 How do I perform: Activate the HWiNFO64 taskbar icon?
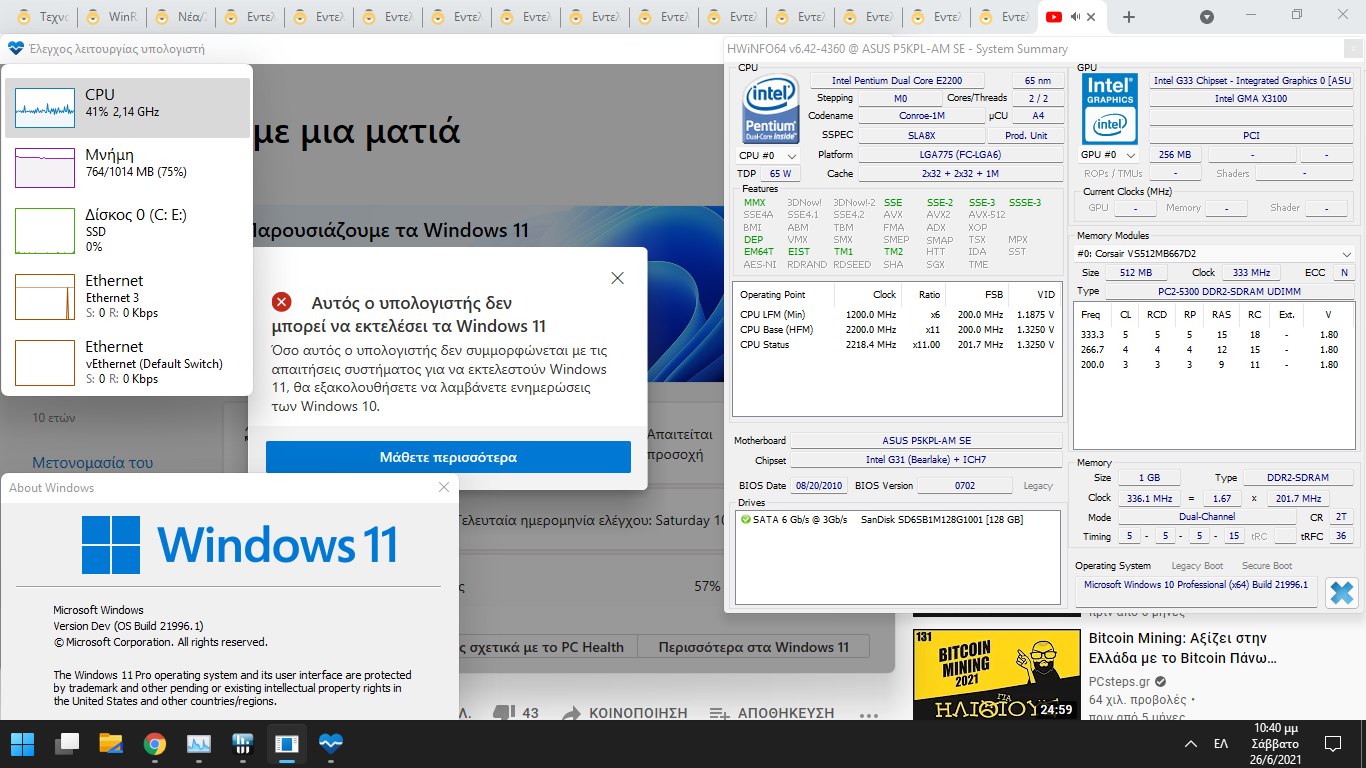(242, 744)
